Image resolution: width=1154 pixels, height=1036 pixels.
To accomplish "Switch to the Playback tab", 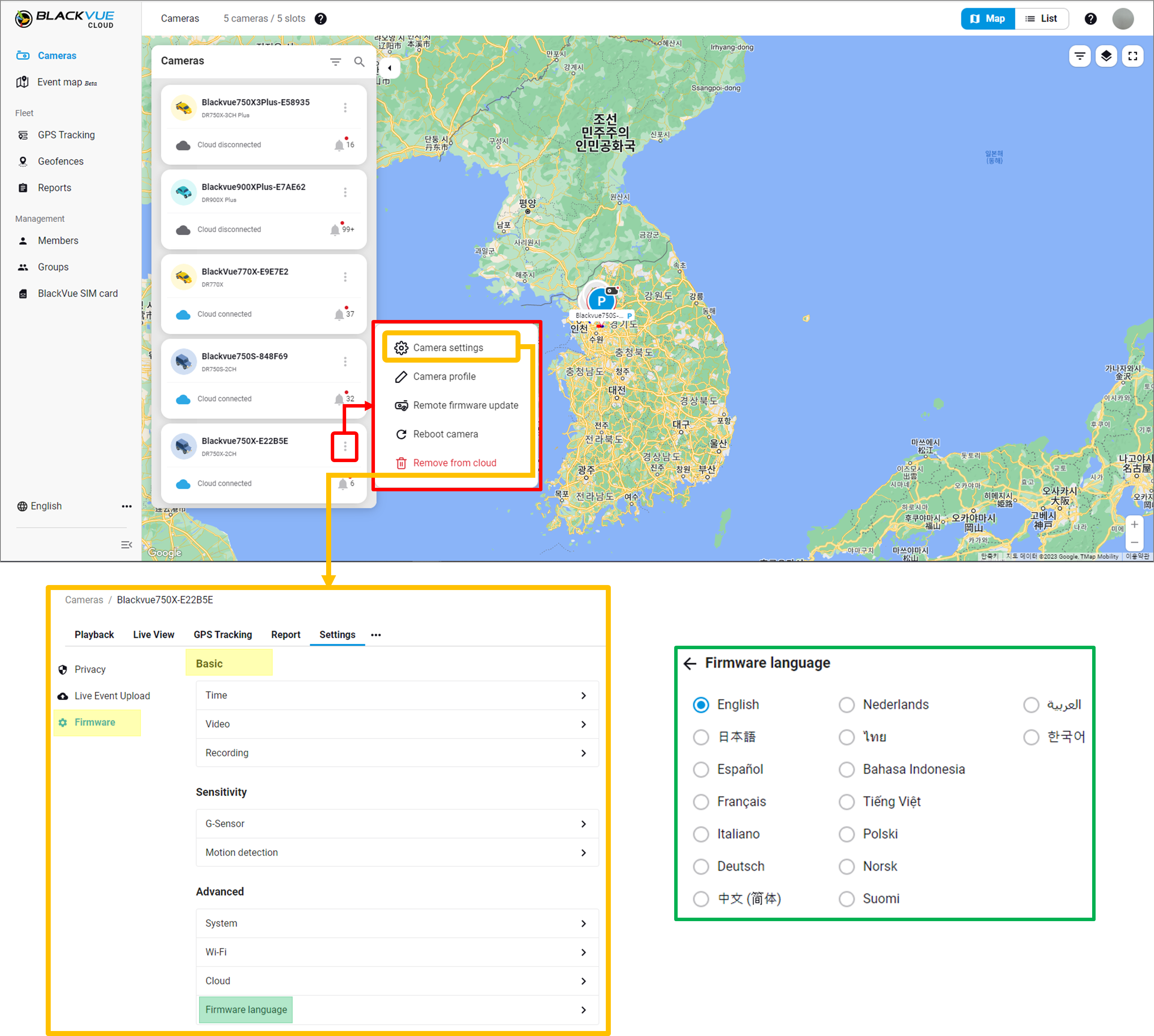I will [x=94, y=635].
